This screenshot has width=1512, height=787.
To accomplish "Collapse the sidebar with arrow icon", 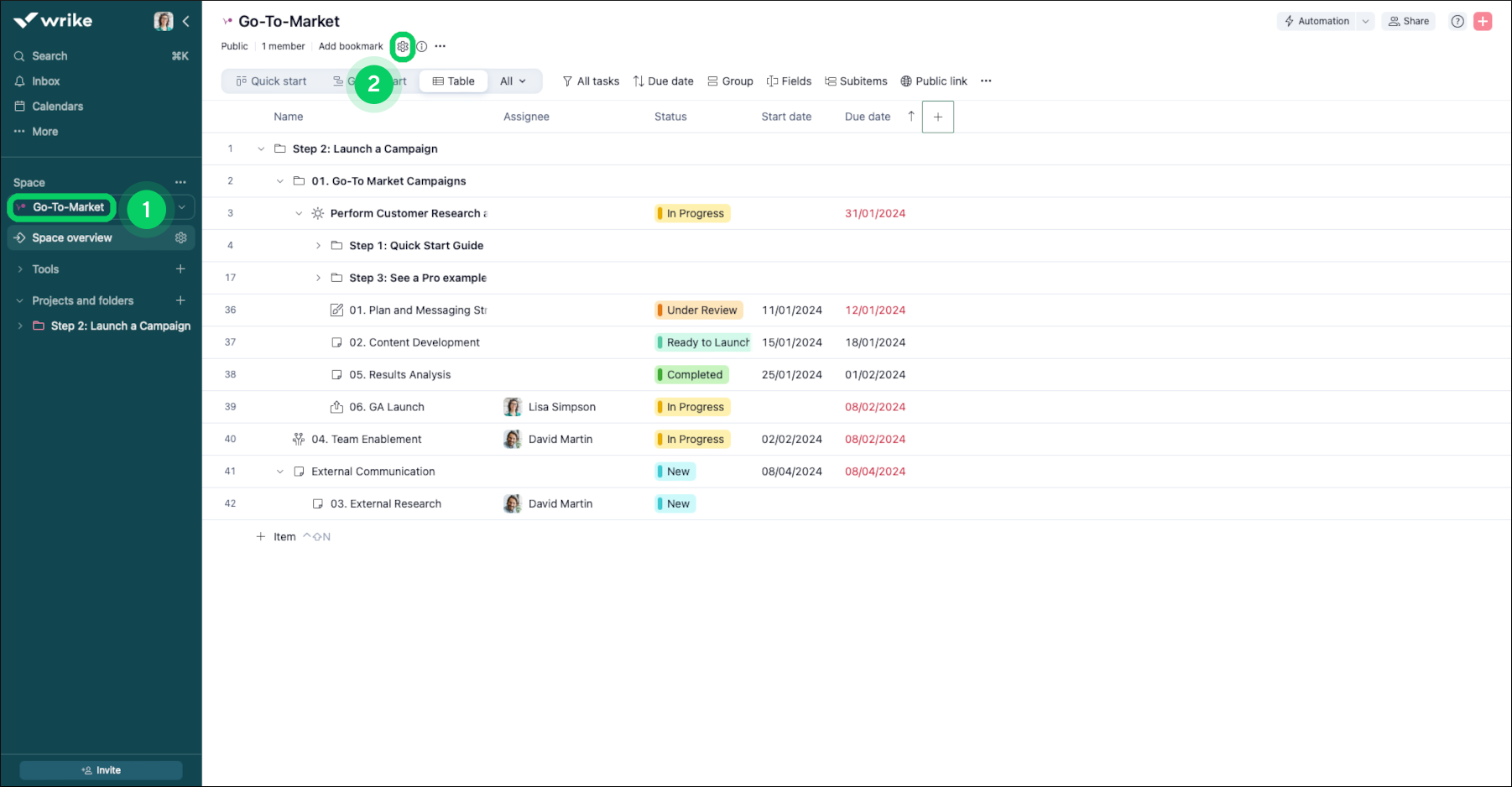I will pos(186,22).
